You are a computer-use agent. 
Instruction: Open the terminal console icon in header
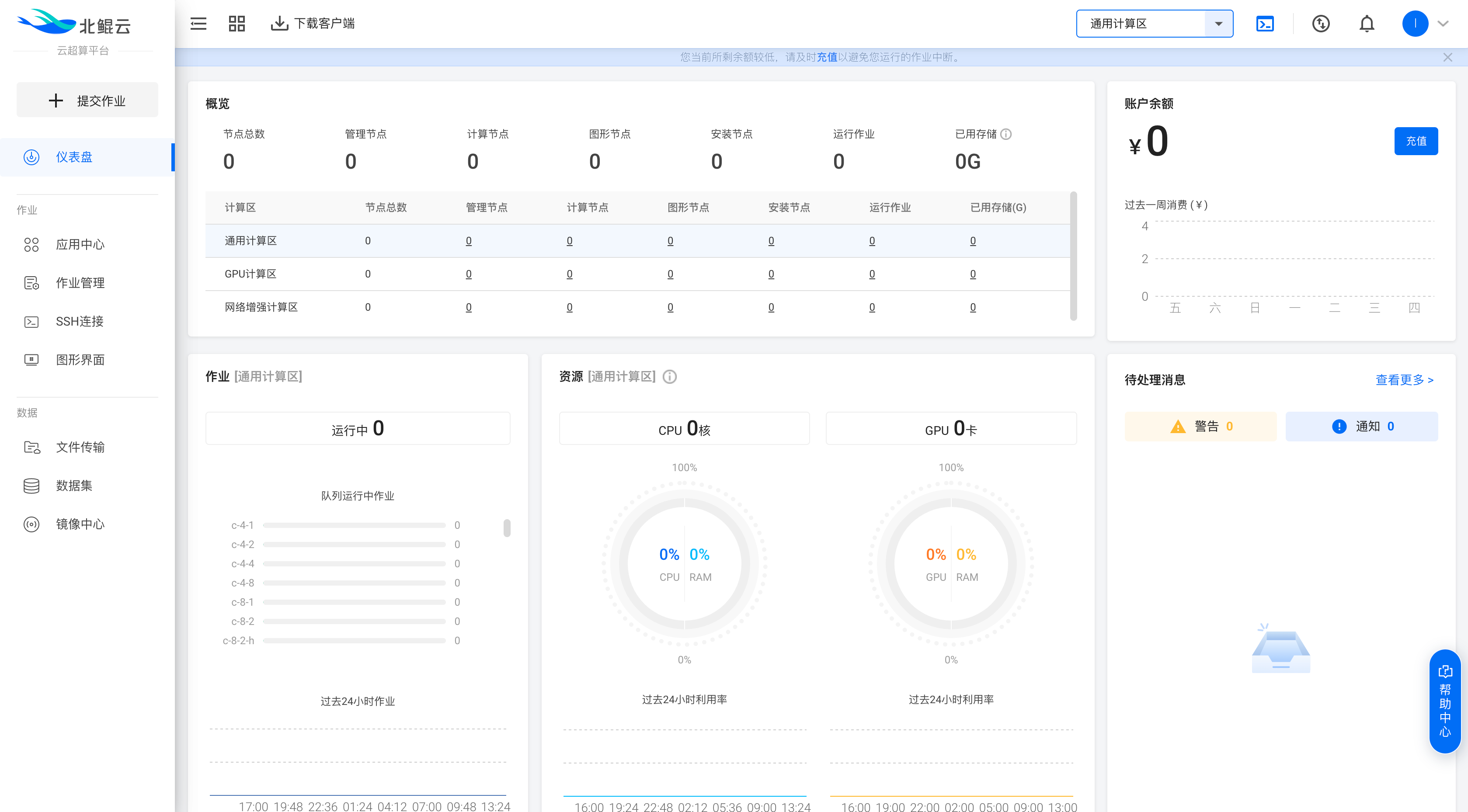pyautogui.click(x=1265, y=23)
